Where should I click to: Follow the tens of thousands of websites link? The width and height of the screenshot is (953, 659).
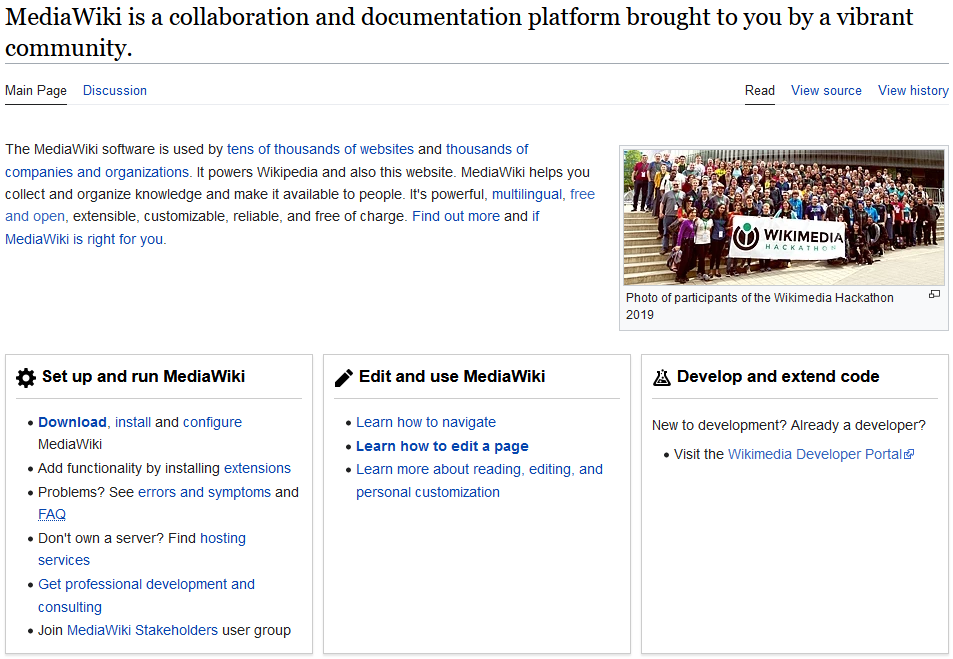tap(320, 150)
